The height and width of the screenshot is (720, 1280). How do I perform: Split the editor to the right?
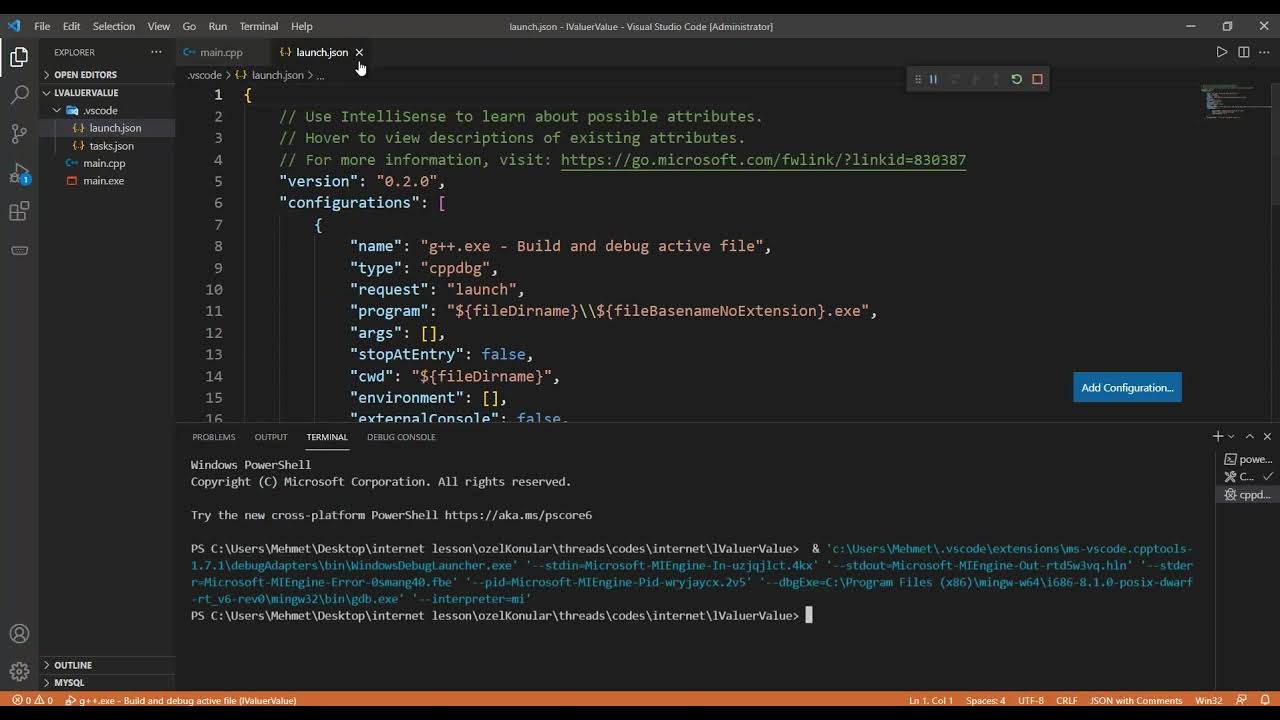point(1244,52)
